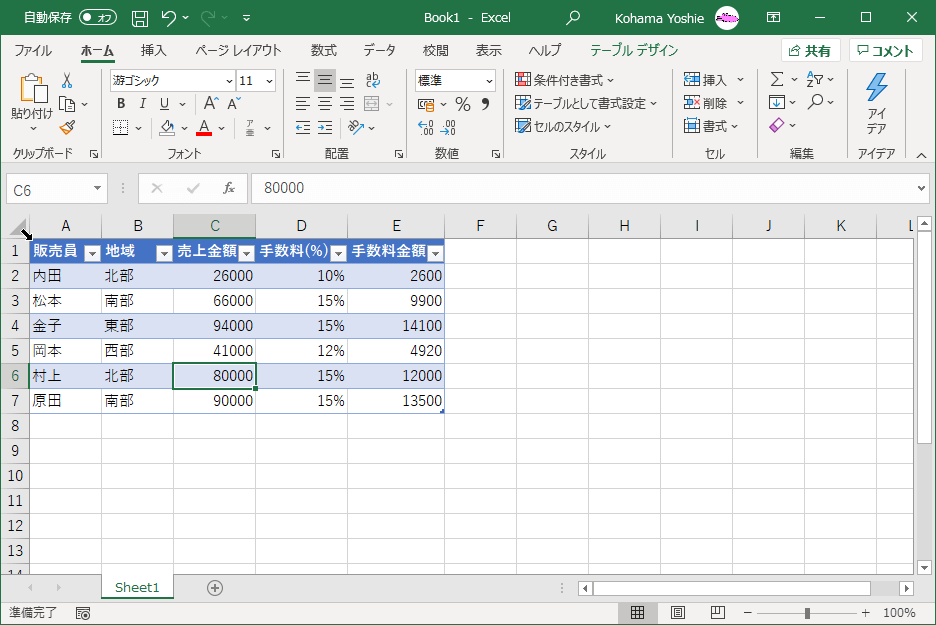Viewport: 936px width, 625px height.
Task: Open the font size dropdown
Action: coord(270,81)
